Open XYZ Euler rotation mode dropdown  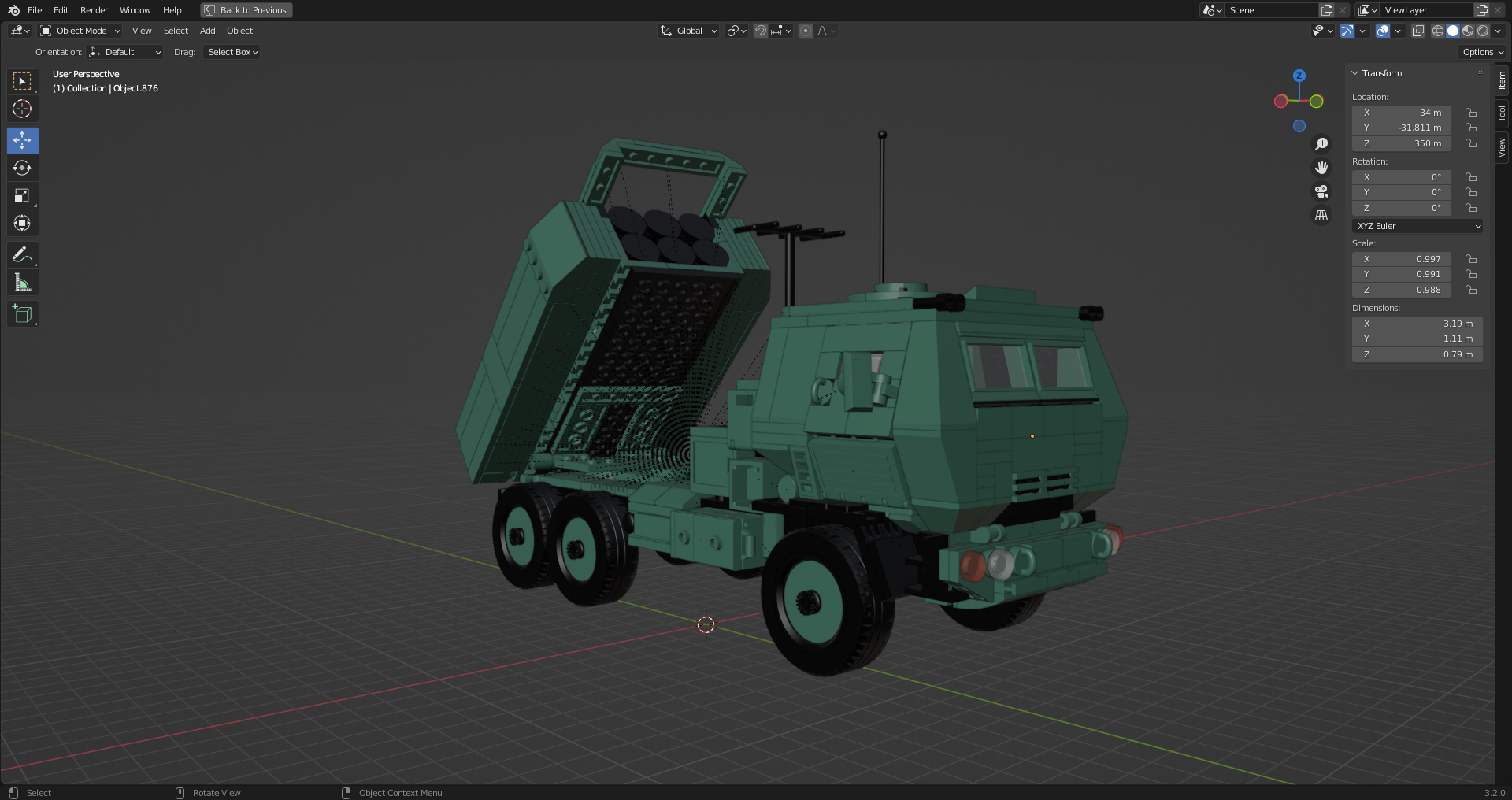click(x=1417, y=226)
